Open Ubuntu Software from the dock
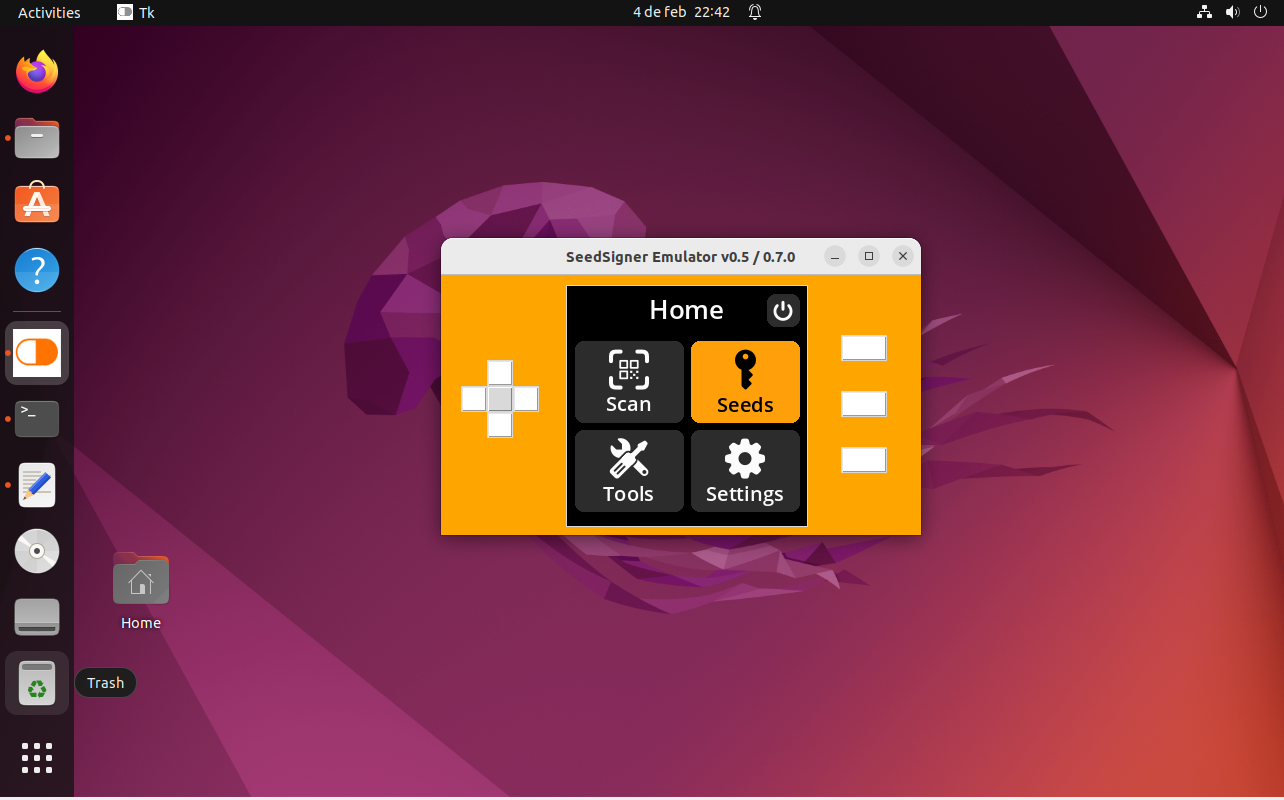 (x=37, y=203)
